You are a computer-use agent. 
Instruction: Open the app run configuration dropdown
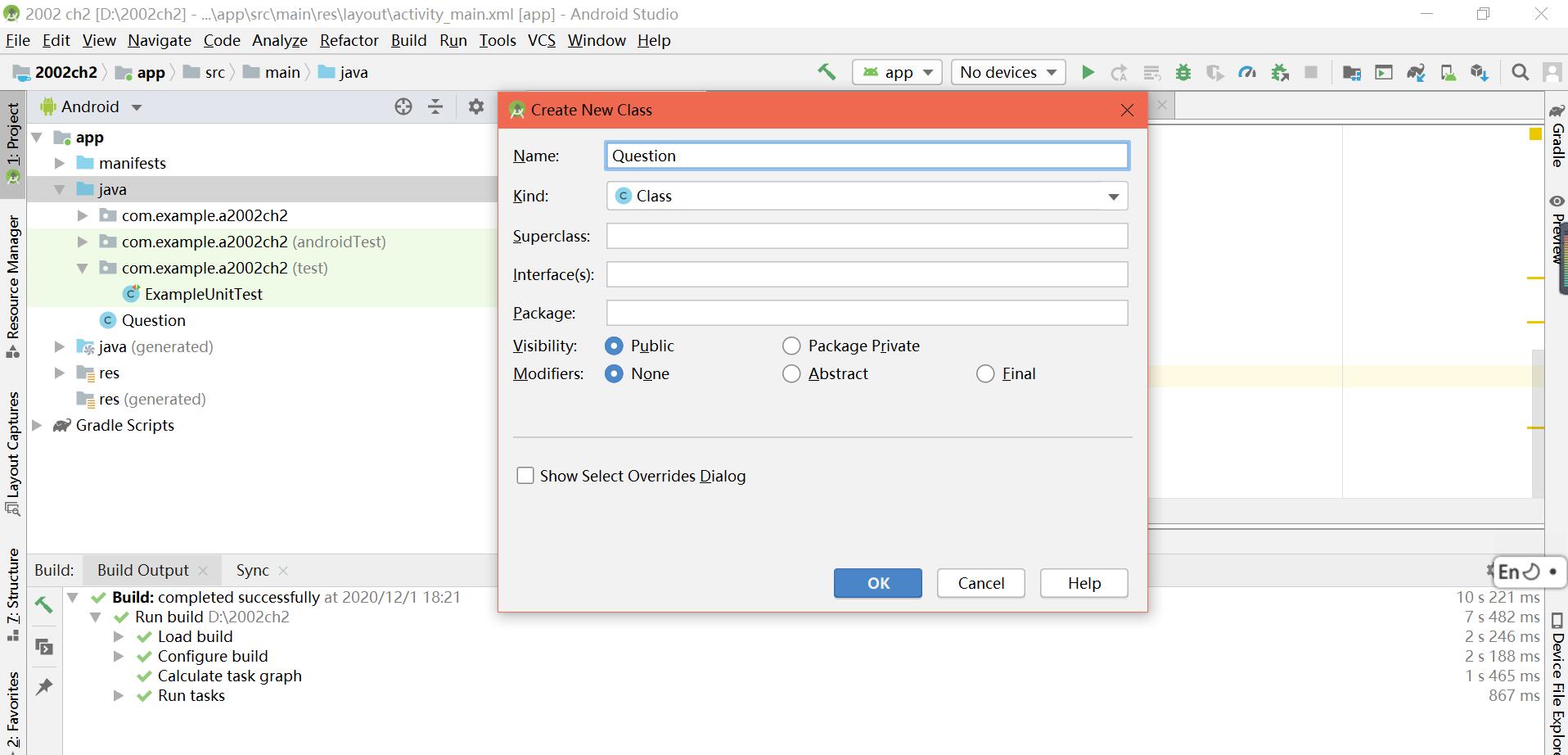click(x=897, y=72)
